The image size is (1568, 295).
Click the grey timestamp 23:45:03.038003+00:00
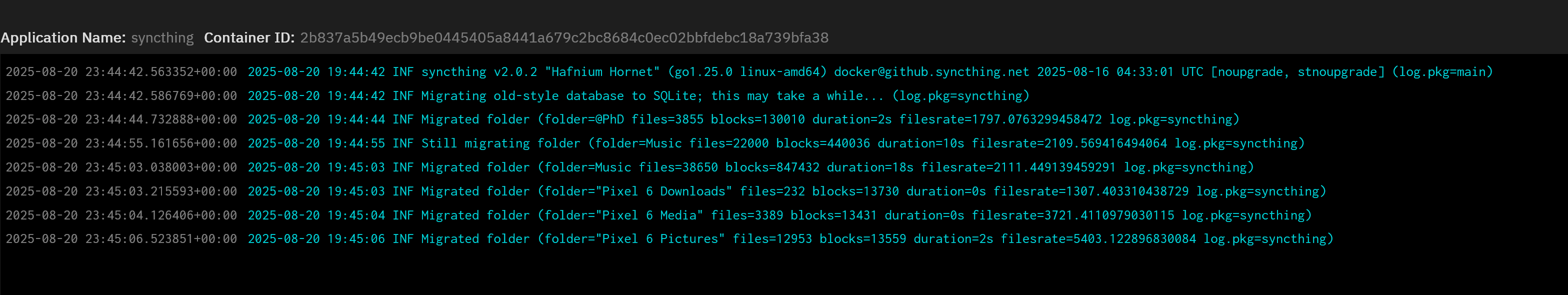coord(121,167)
